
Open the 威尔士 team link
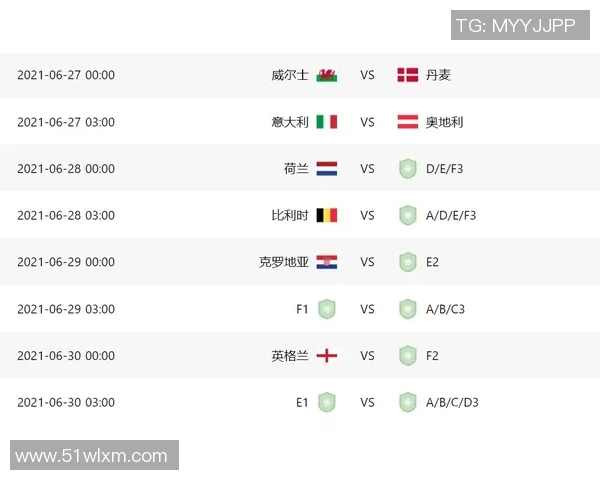[290, 75]
